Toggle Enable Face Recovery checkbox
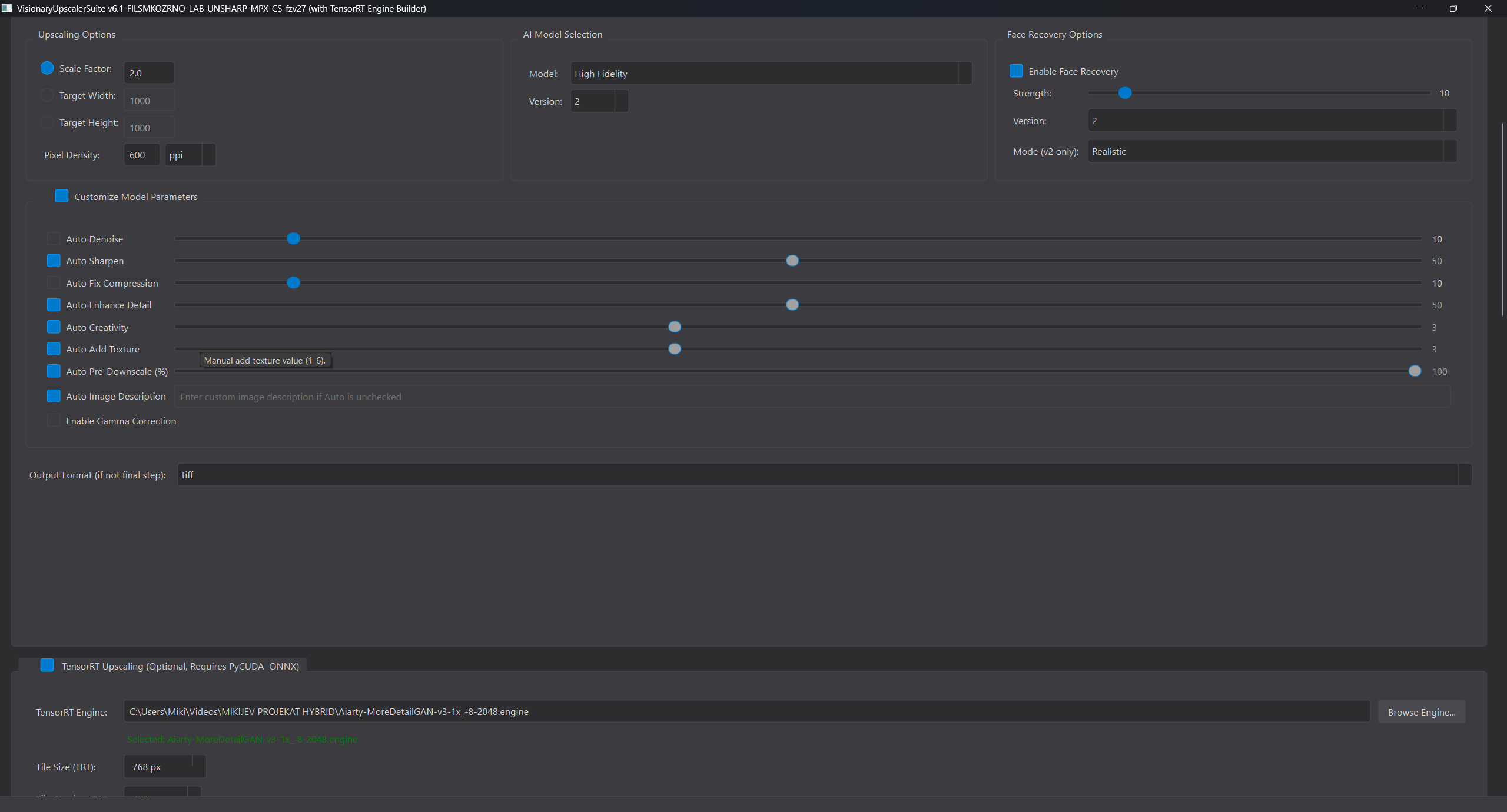 [x=1016, y=71]
